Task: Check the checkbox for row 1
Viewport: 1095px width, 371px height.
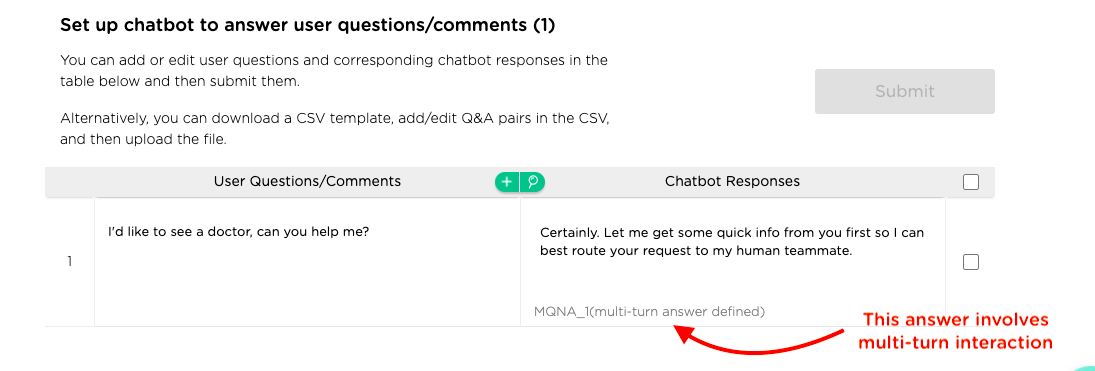Action: coord(971,262)
